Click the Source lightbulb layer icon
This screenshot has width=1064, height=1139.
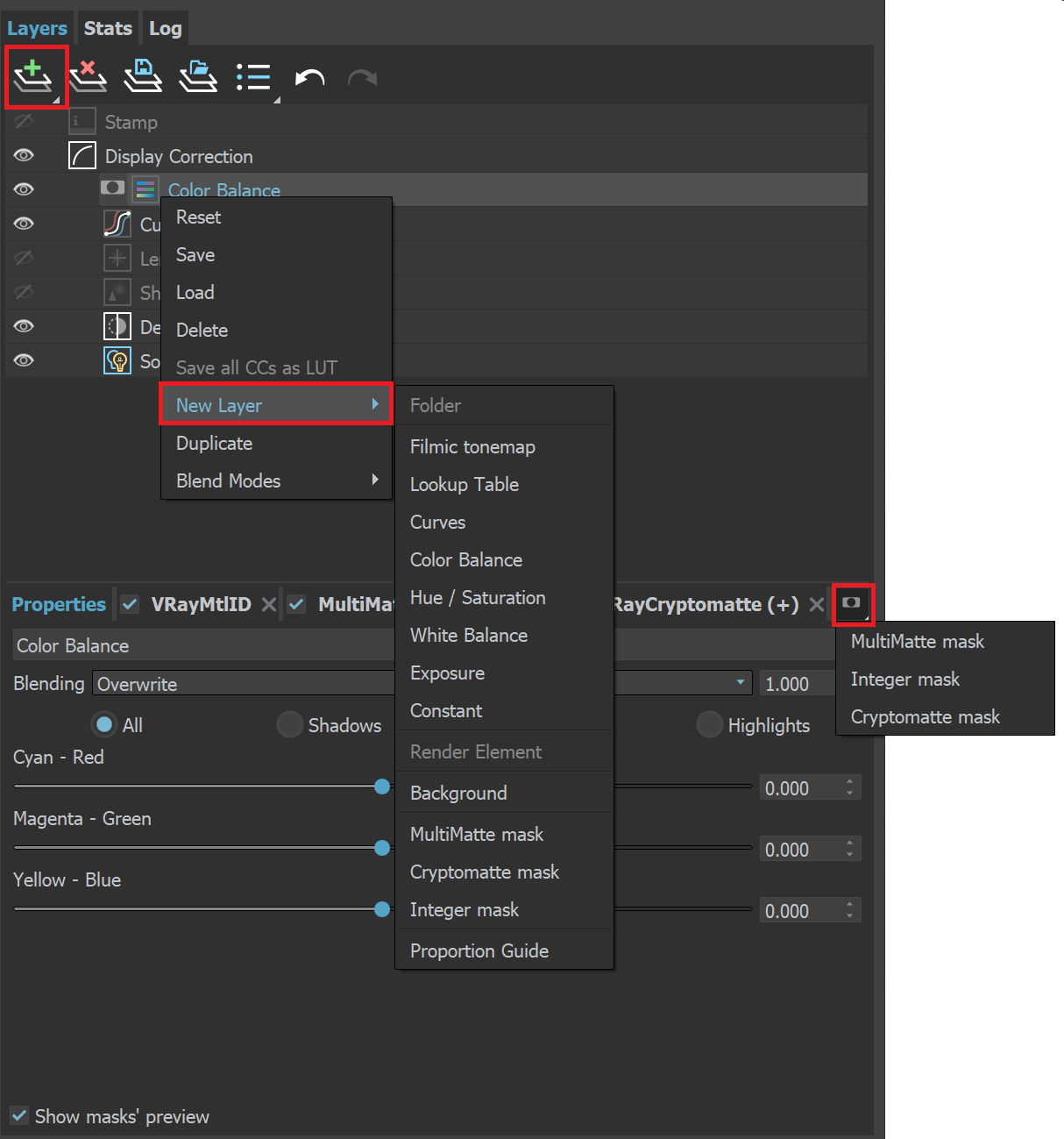(117, 360)
